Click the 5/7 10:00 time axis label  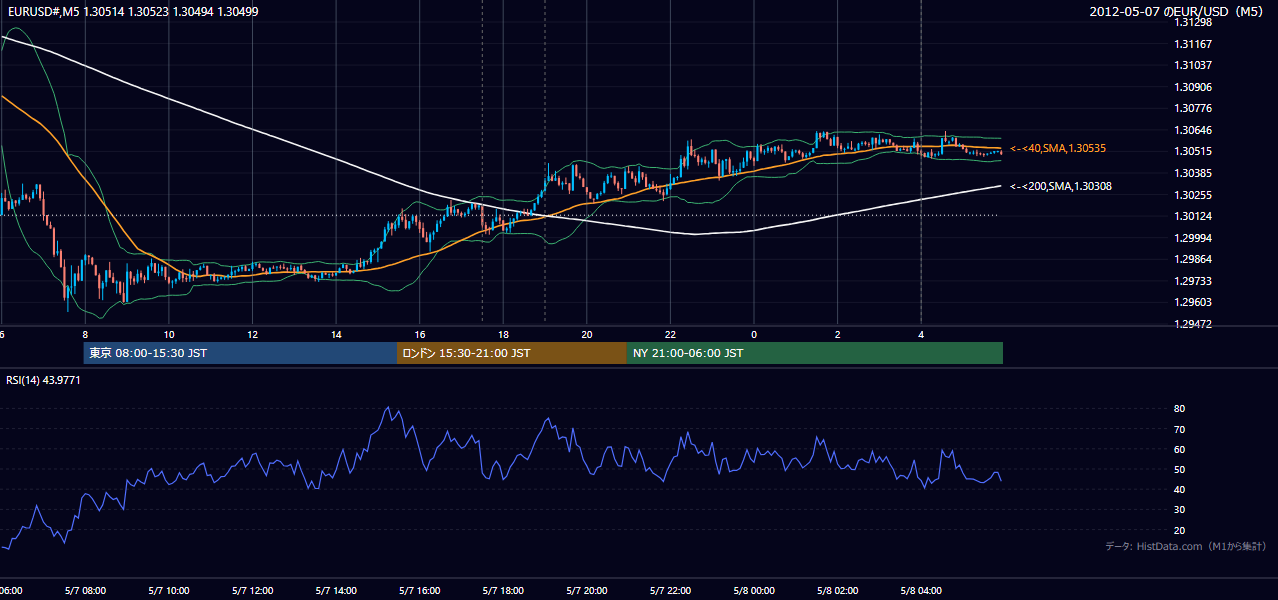click(169, 591)
